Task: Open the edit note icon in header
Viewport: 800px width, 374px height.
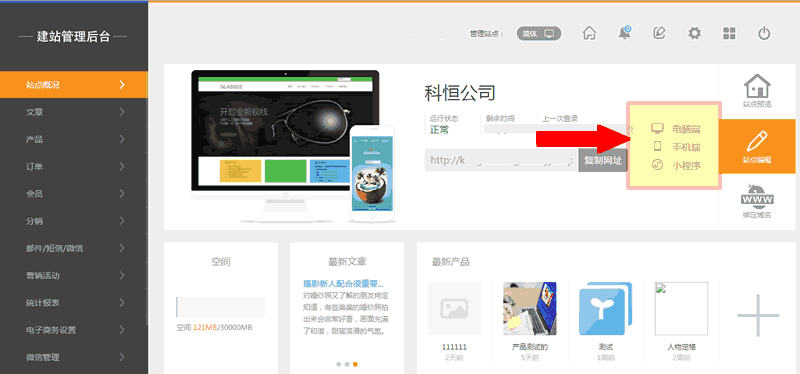Action: [659, 34]
